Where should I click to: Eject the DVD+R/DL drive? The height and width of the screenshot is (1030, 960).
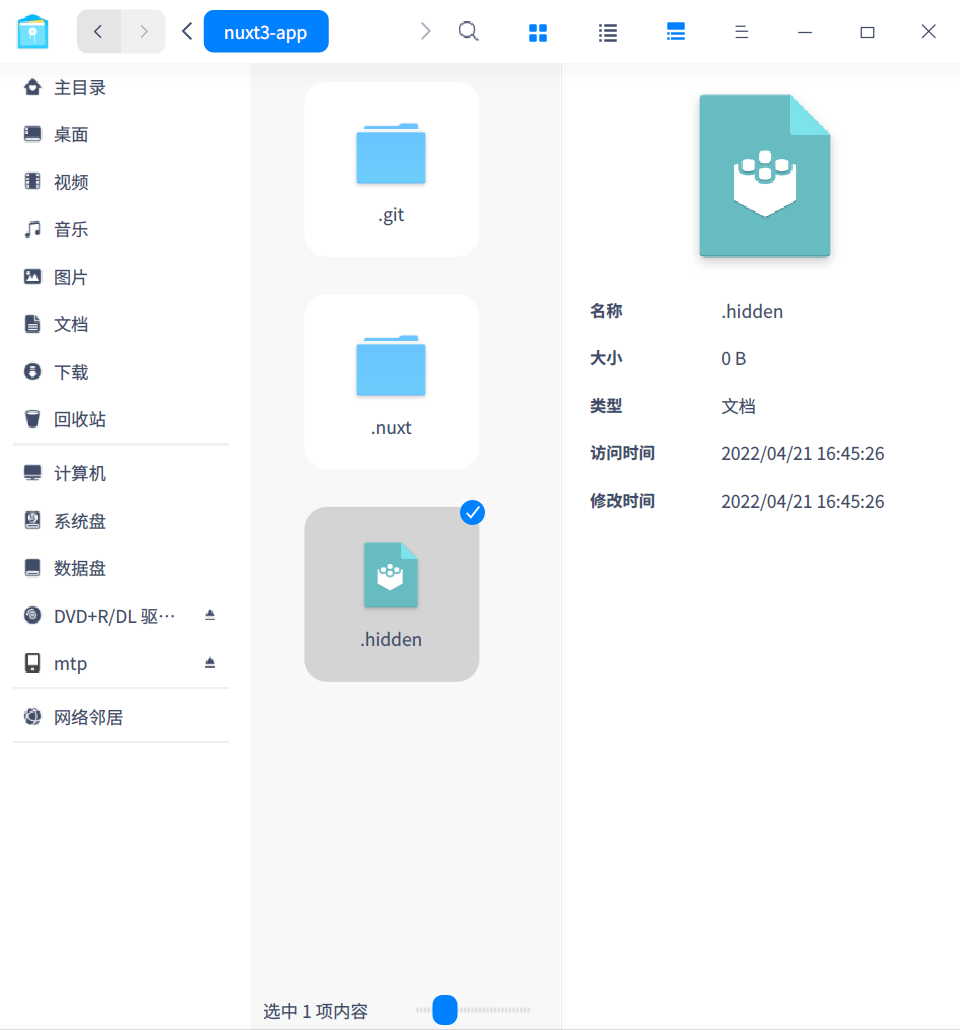[x=210, y=615]
